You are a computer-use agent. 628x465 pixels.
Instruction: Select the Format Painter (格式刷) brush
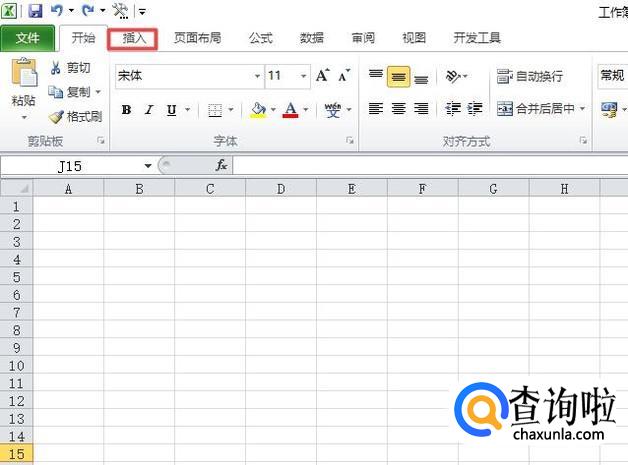tap(75, 117)
